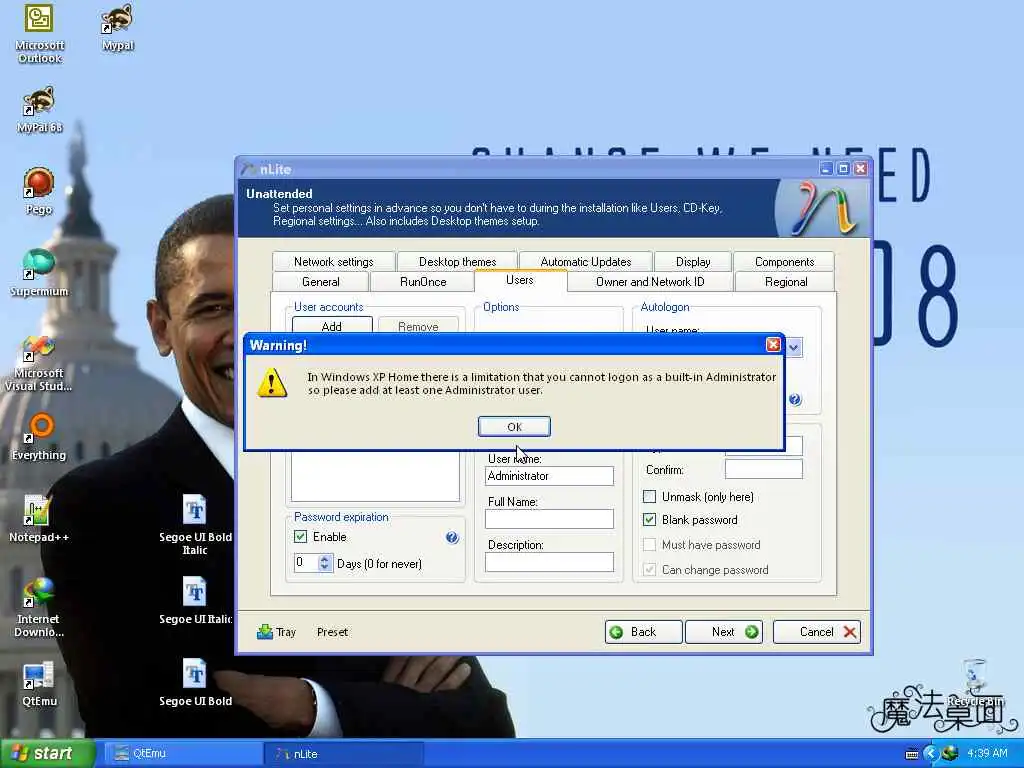Click the Next button in nLite

(724, 632)
